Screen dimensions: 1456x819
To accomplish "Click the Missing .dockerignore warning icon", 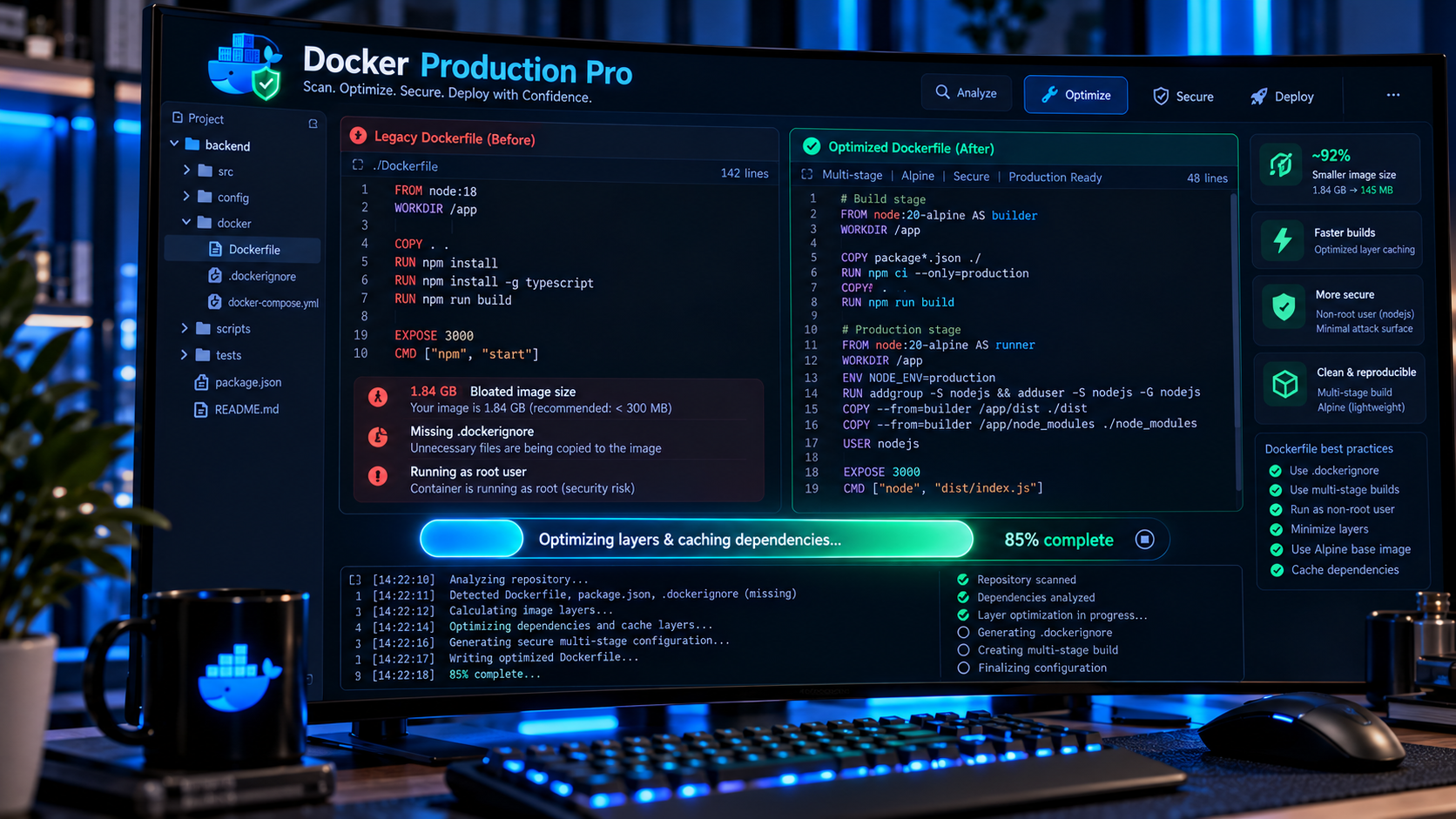I will tap(378, 437).
